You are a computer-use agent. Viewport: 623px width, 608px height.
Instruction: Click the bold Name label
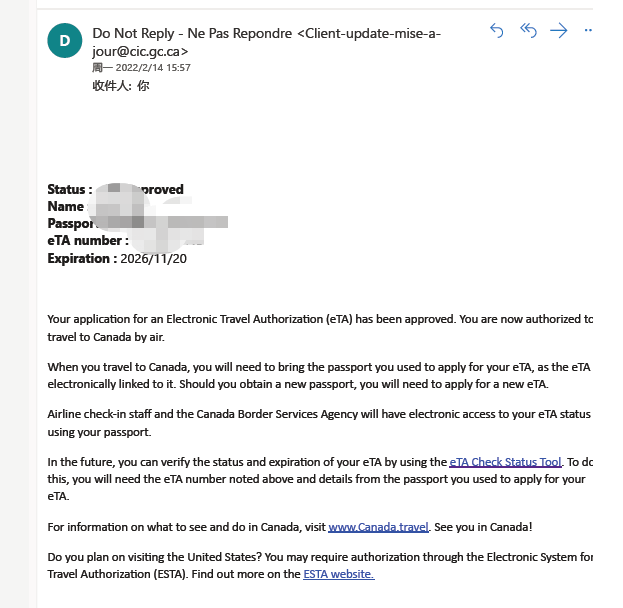pos(66,207)
